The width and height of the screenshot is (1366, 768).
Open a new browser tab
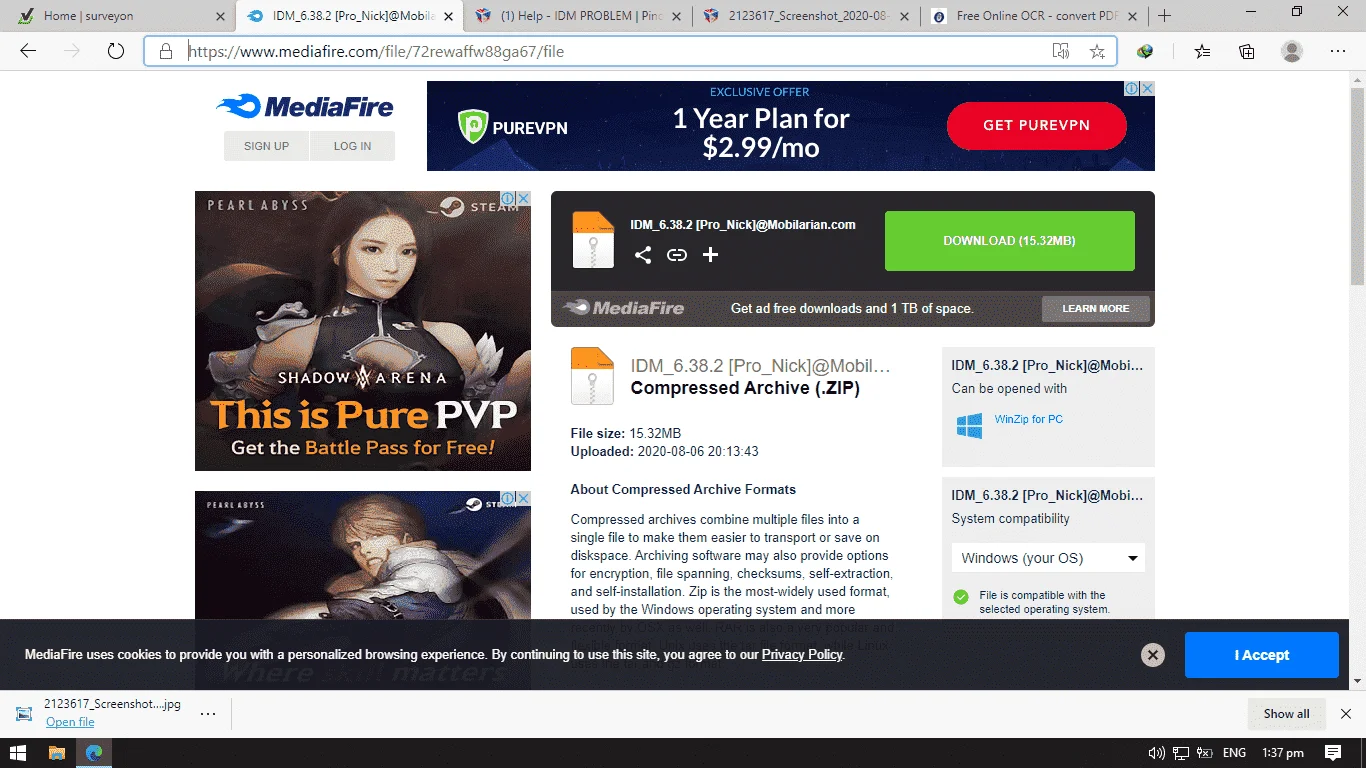coord(1164,16)
